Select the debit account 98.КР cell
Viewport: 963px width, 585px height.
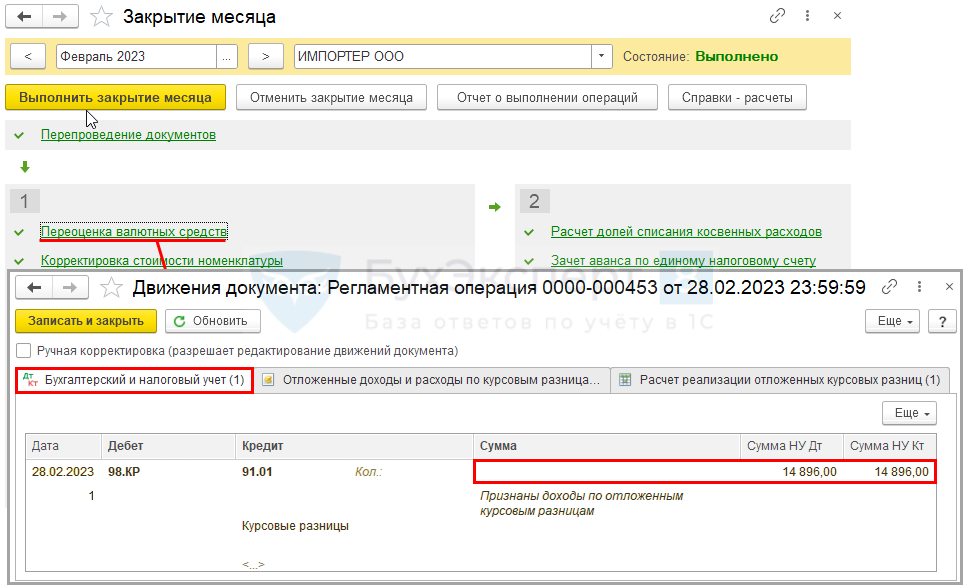click(124, 471)
